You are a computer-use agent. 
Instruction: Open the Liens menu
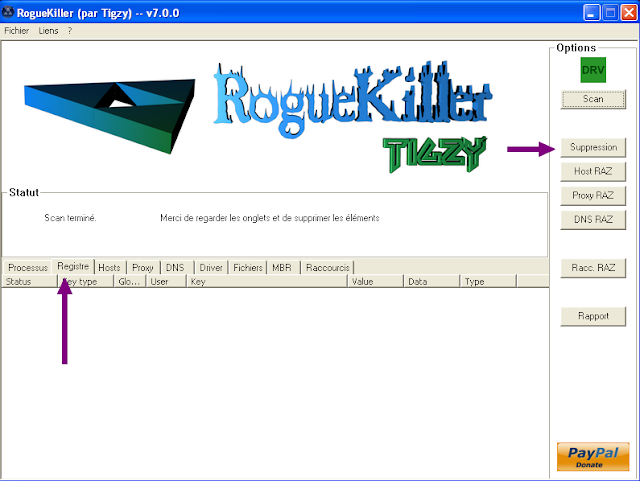coord(49,31)
